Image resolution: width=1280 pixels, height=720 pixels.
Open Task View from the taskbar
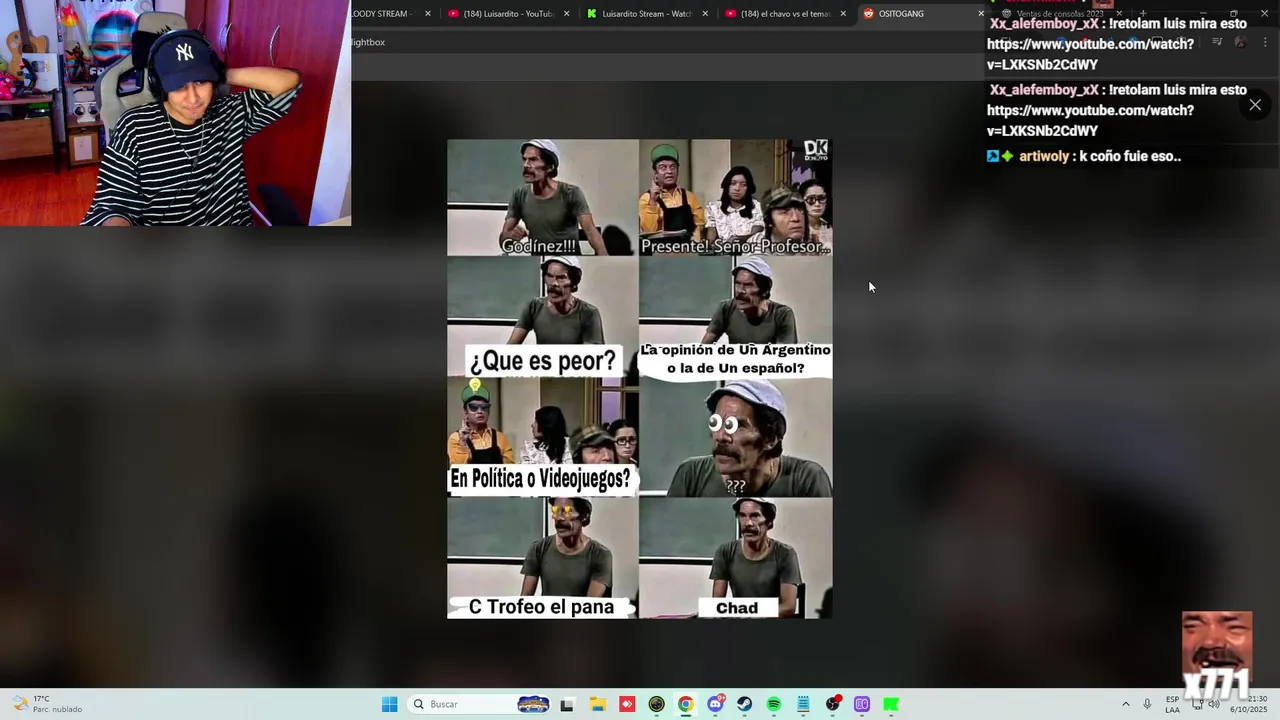(x=567, y=704)
